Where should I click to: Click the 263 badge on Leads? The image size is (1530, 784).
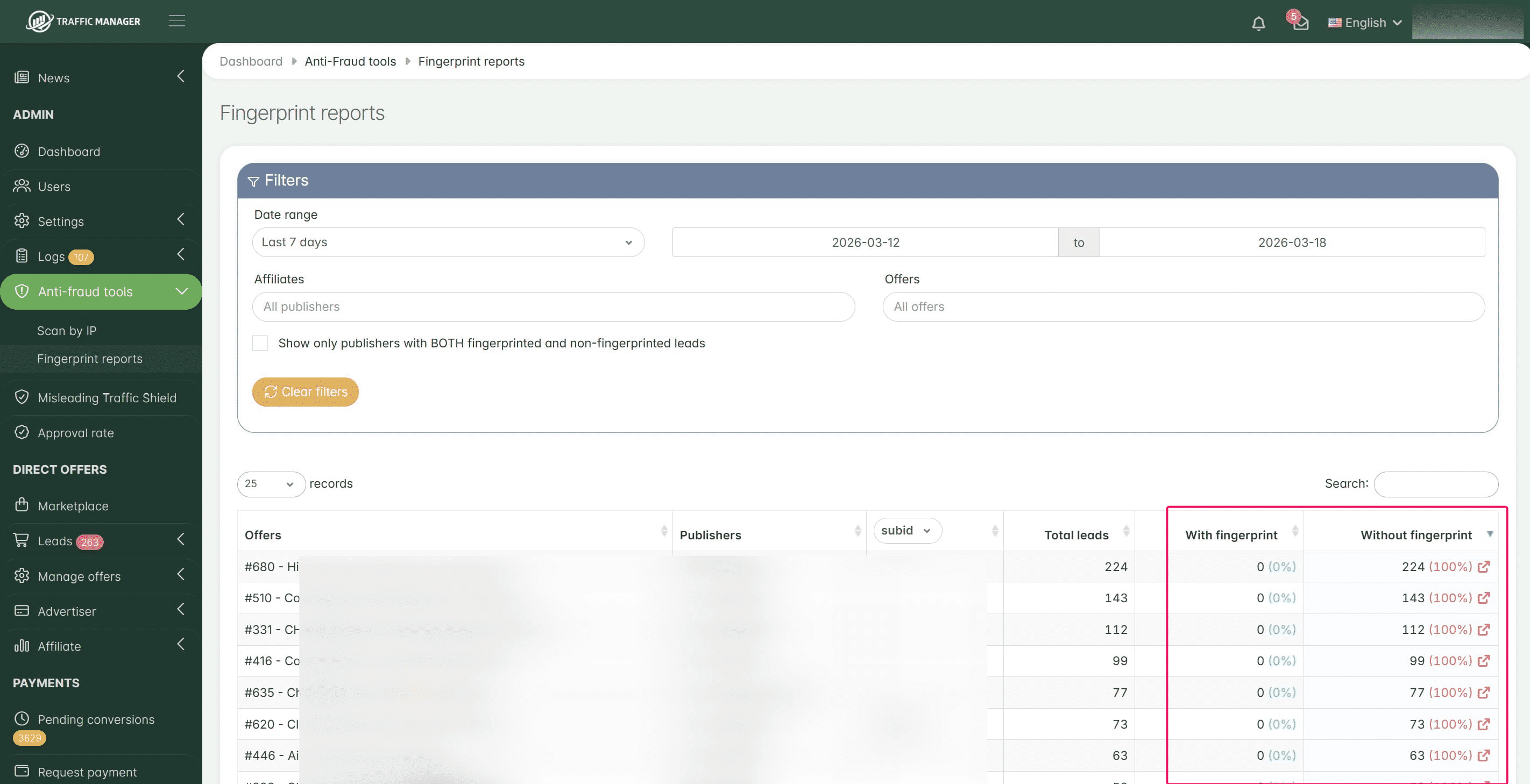click(x=90, y=541)
